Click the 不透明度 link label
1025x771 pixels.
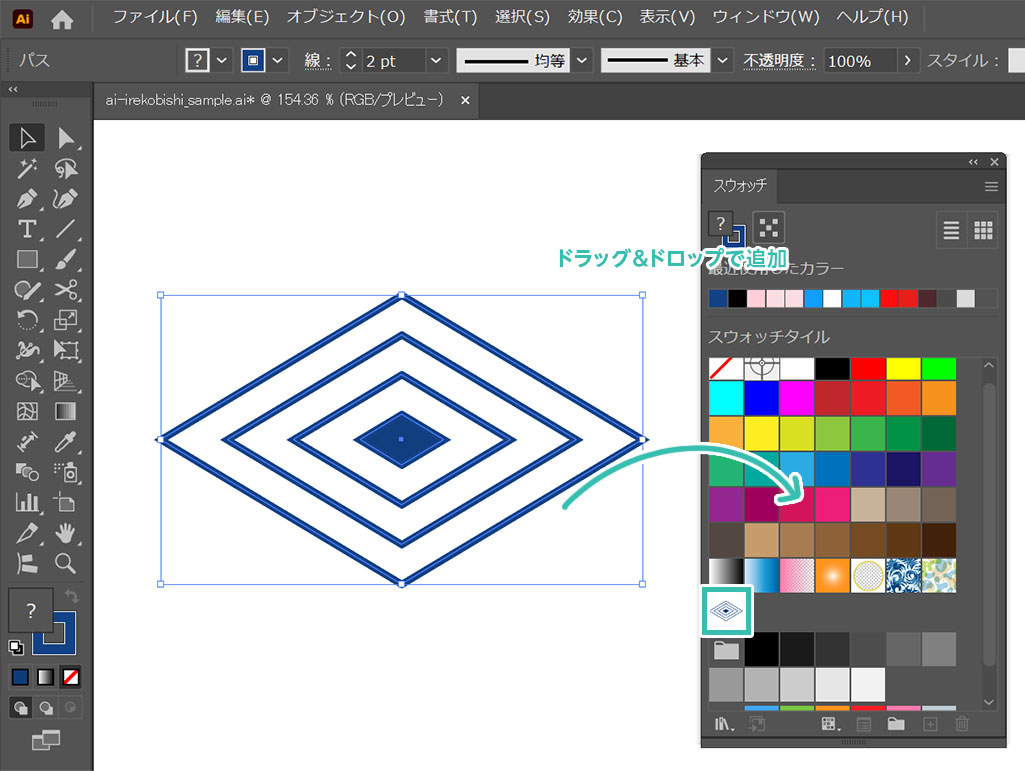(773, 61)
